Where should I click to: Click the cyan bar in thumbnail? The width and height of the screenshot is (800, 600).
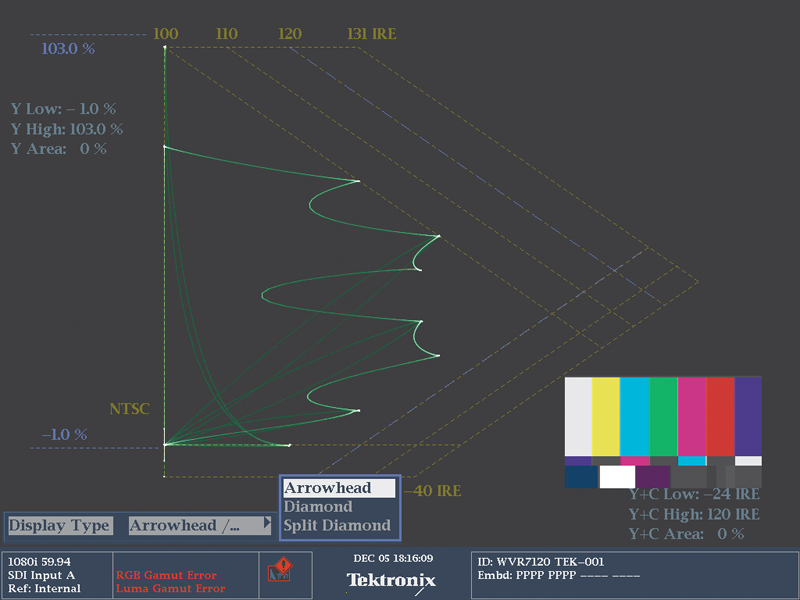tap(634, 417)
